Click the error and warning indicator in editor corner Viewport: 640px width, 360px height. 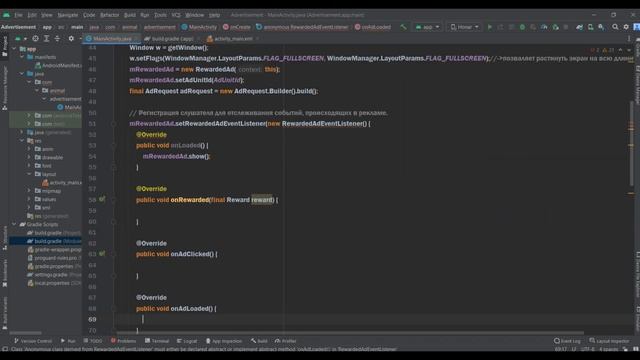[x=602, y=50]
